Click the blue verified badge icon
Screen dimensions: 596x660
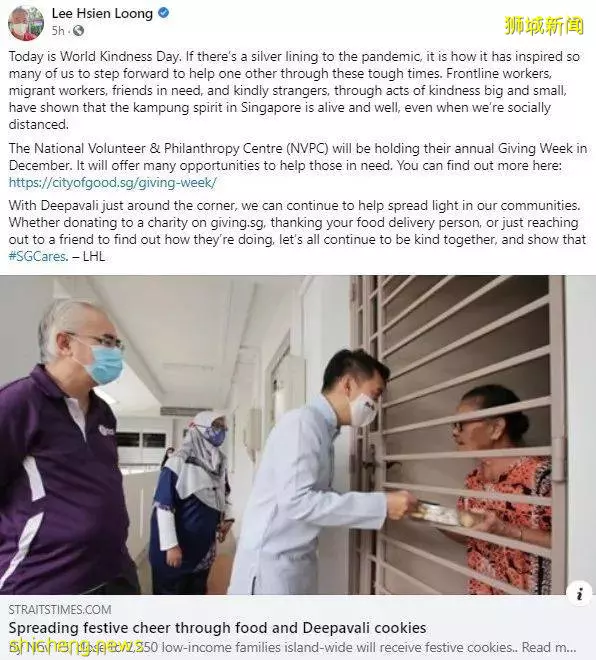point(163,13)
